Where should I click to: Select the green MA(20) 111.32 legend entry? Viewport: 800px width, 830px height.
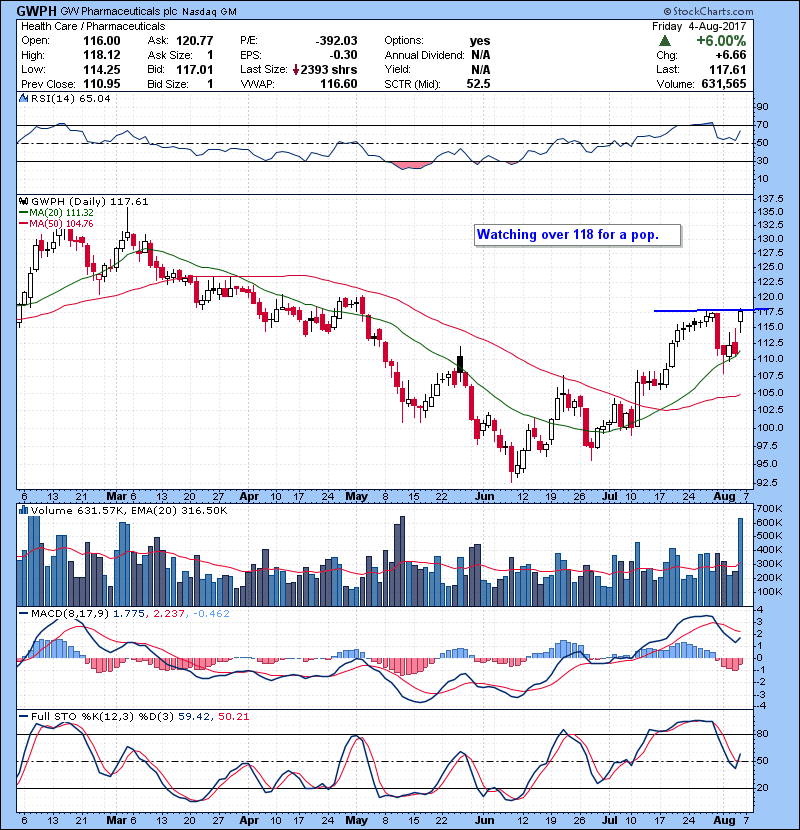(x=57, y=213)
